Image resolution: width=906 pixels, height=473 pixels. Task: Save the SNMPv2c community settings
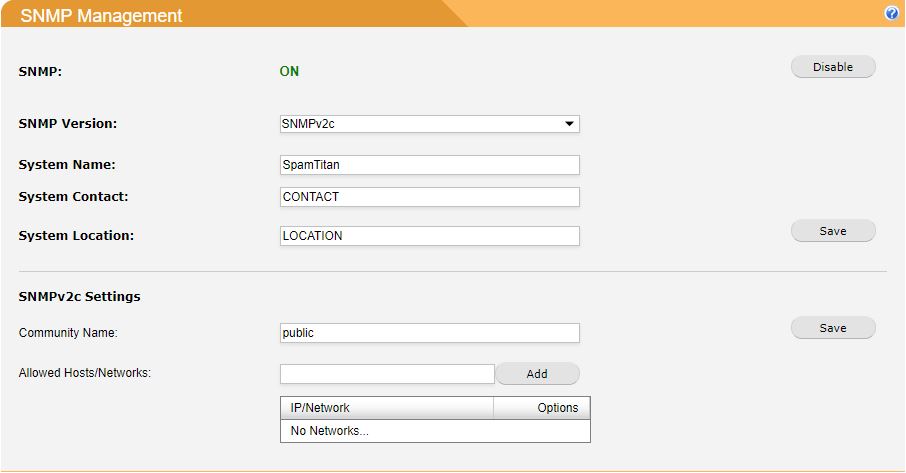tap(833, 328)
